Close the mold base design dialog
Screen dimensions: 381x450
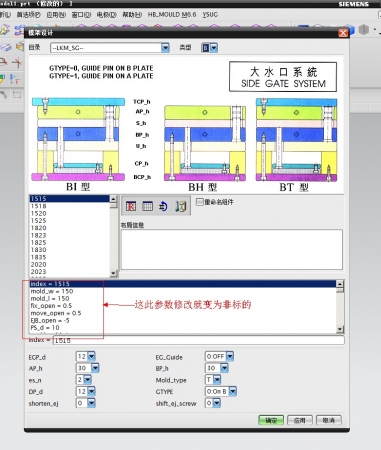(343, 33)
